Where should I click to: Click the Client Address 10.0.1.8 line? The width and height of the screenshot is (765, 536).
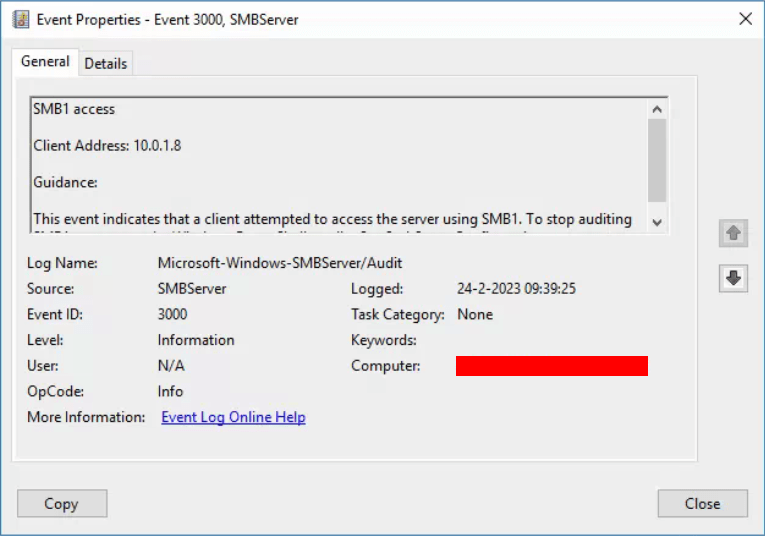pyautogui.click(x=107, y=146)
